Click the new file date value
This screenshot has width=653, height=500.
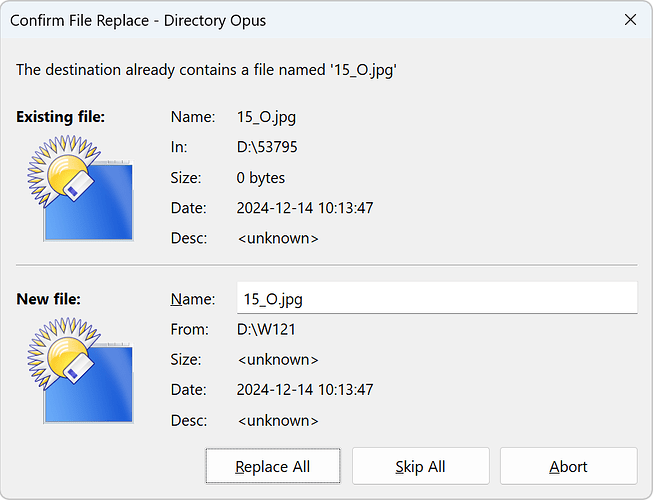pyautogui.click(x=305, y=390)
